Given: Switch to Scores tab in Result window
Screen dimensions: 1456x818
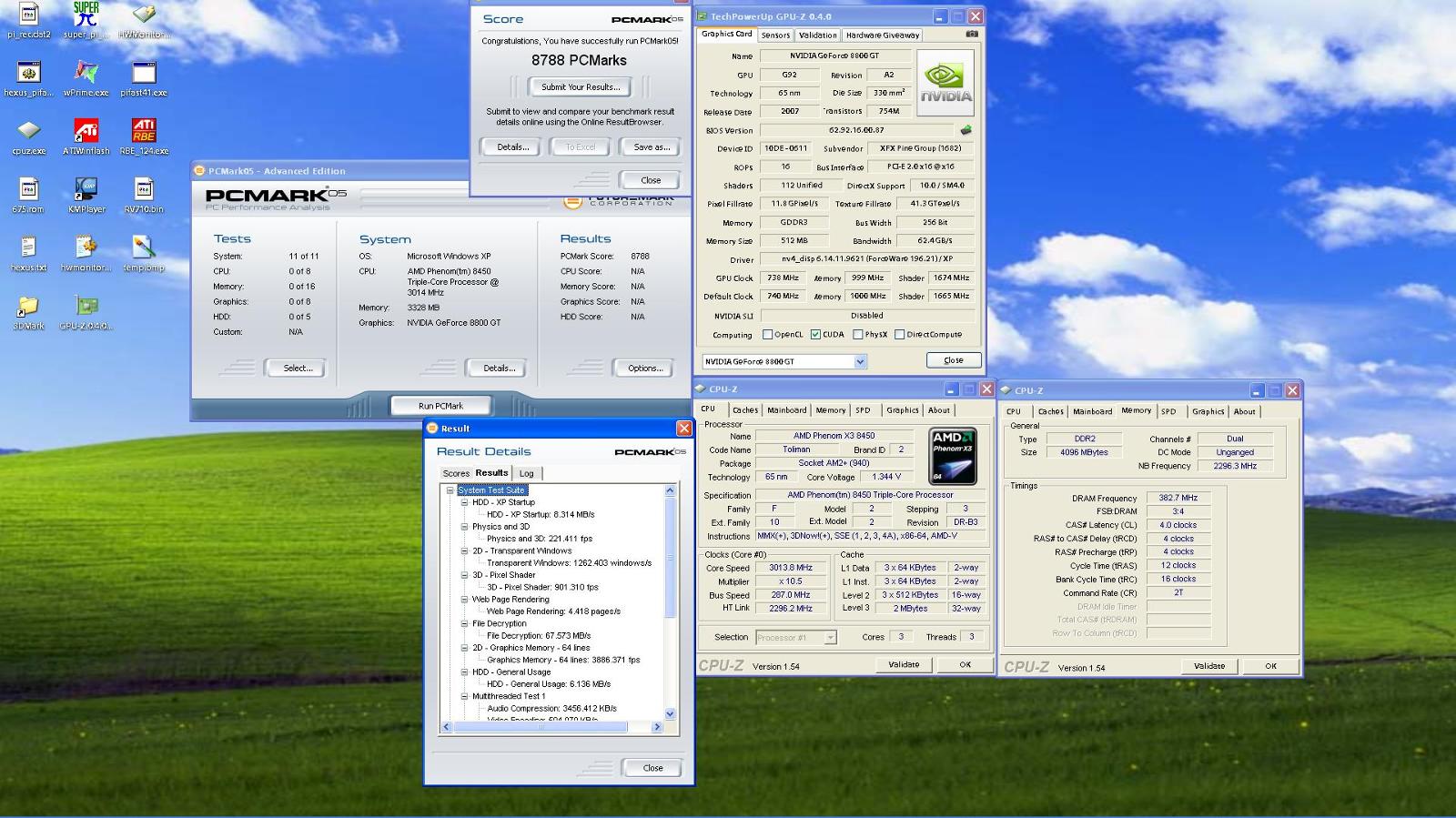Looking at the screenshot, I should (456, 473).
